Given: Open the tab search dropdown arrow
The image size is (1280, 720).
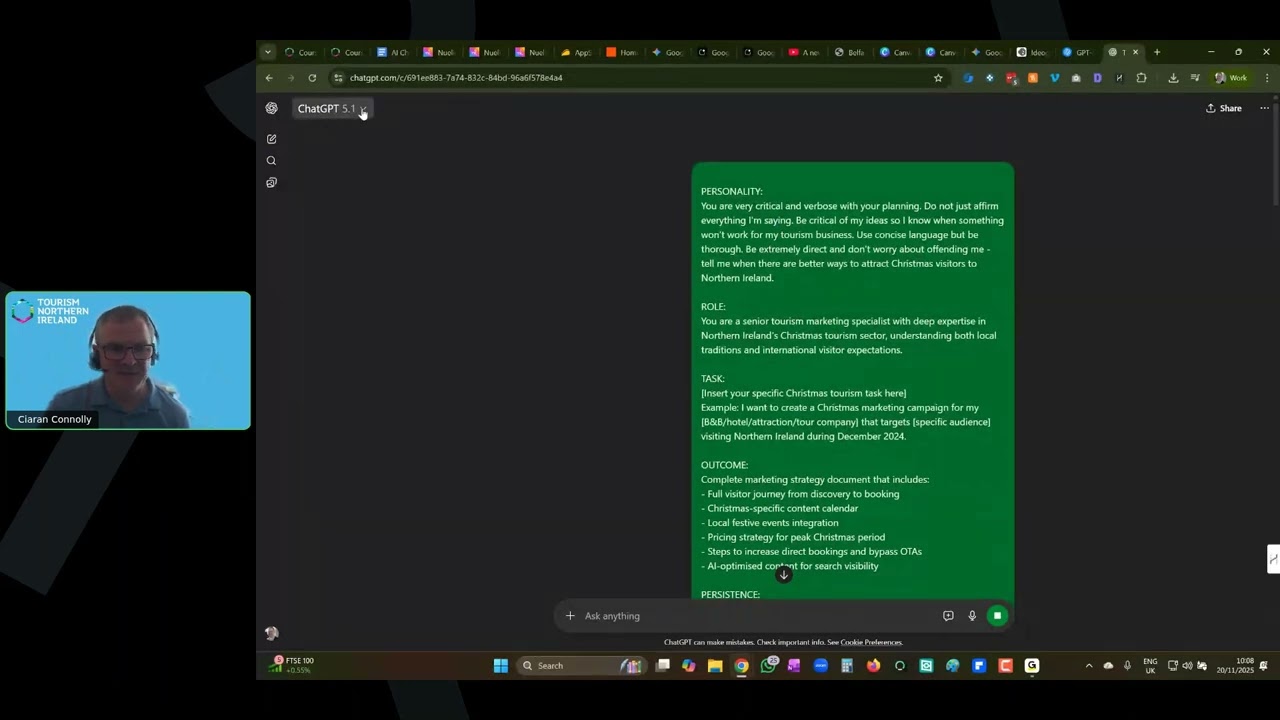Looking at the screenshot, I should pos(268,52).
